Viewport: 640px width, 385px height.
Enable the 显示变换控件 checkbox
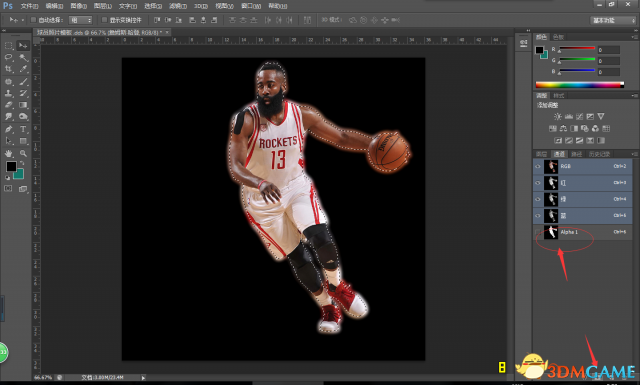coord(104,20)
